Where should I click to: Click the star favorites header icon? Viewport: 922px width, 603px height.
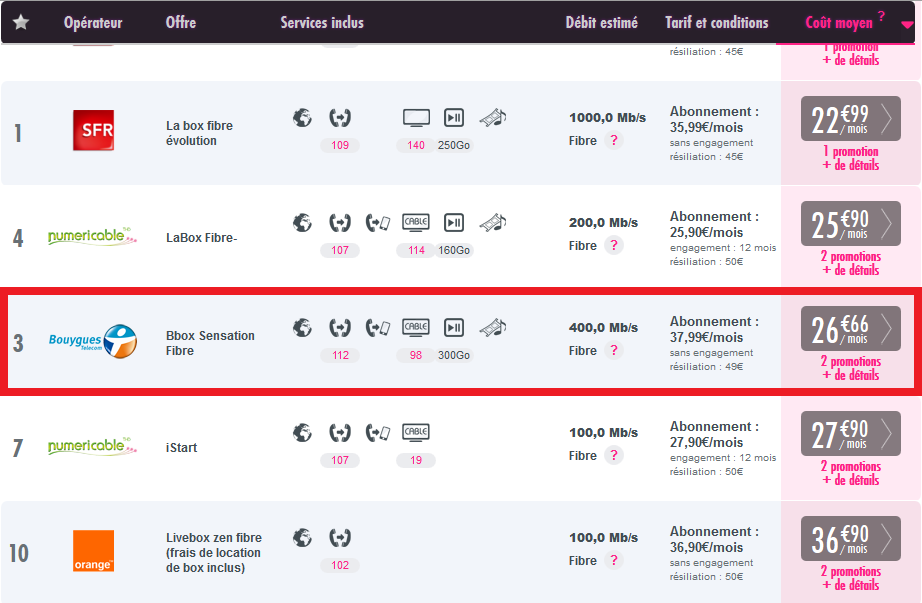click(x=20, y=22)
